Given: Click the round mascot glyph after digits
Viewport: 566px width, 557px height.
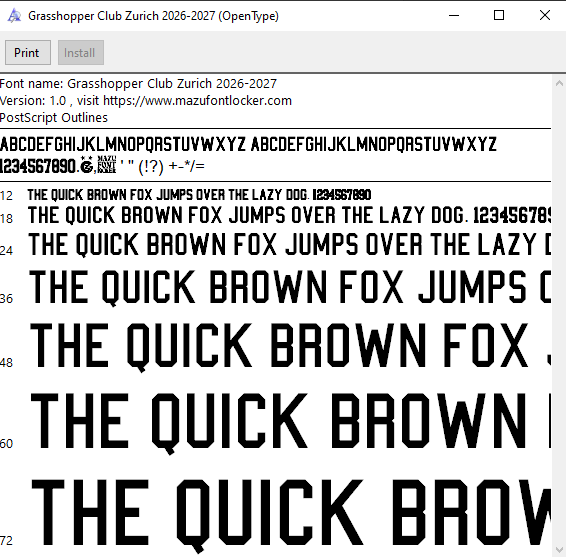Looking at the screenshot, I should [x=87, y=165].
